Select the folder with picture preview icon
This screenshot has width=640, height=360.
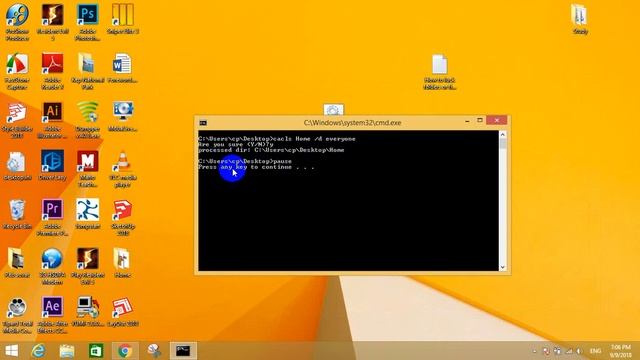point(87,64)
